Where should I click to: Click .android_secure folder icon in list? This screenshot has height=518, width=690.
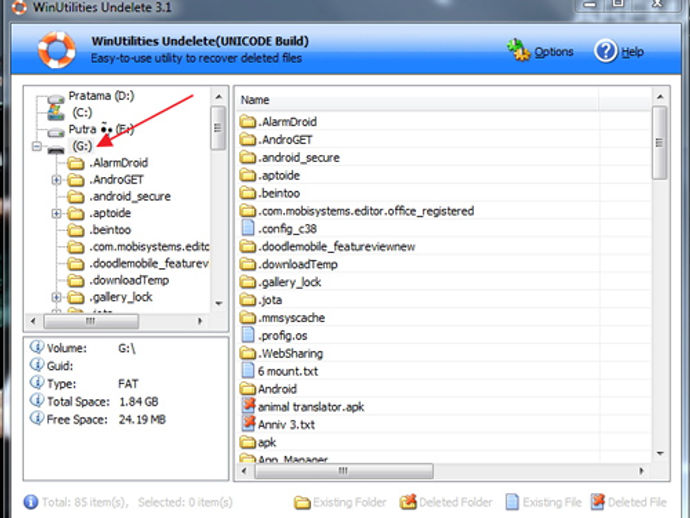248,157
